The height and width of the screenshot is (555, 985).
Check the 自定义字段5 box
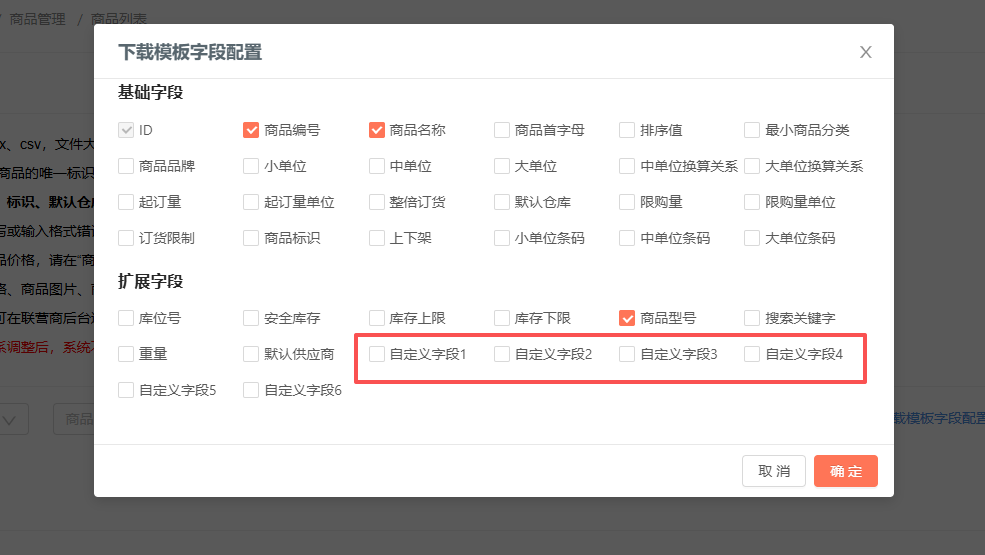[126, 390]
